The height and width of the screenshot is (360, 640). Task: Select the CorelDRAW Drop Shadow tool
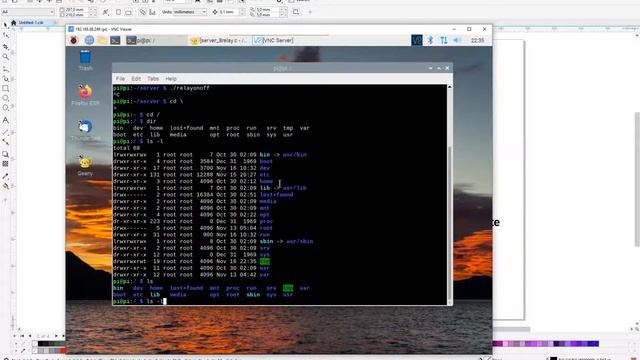click(5, 154)
